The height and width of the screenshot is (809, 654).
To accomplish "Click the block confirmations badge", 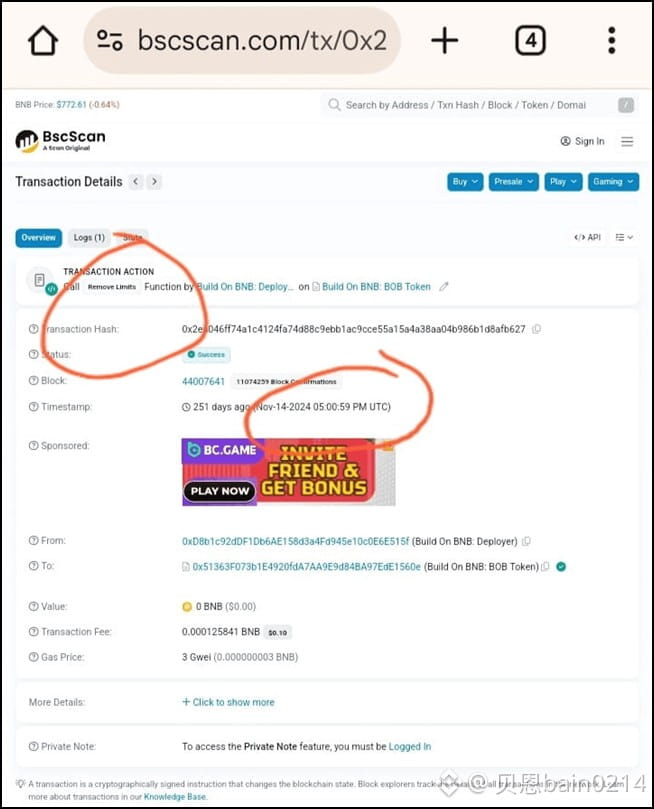I will click(x=286, y=382).
